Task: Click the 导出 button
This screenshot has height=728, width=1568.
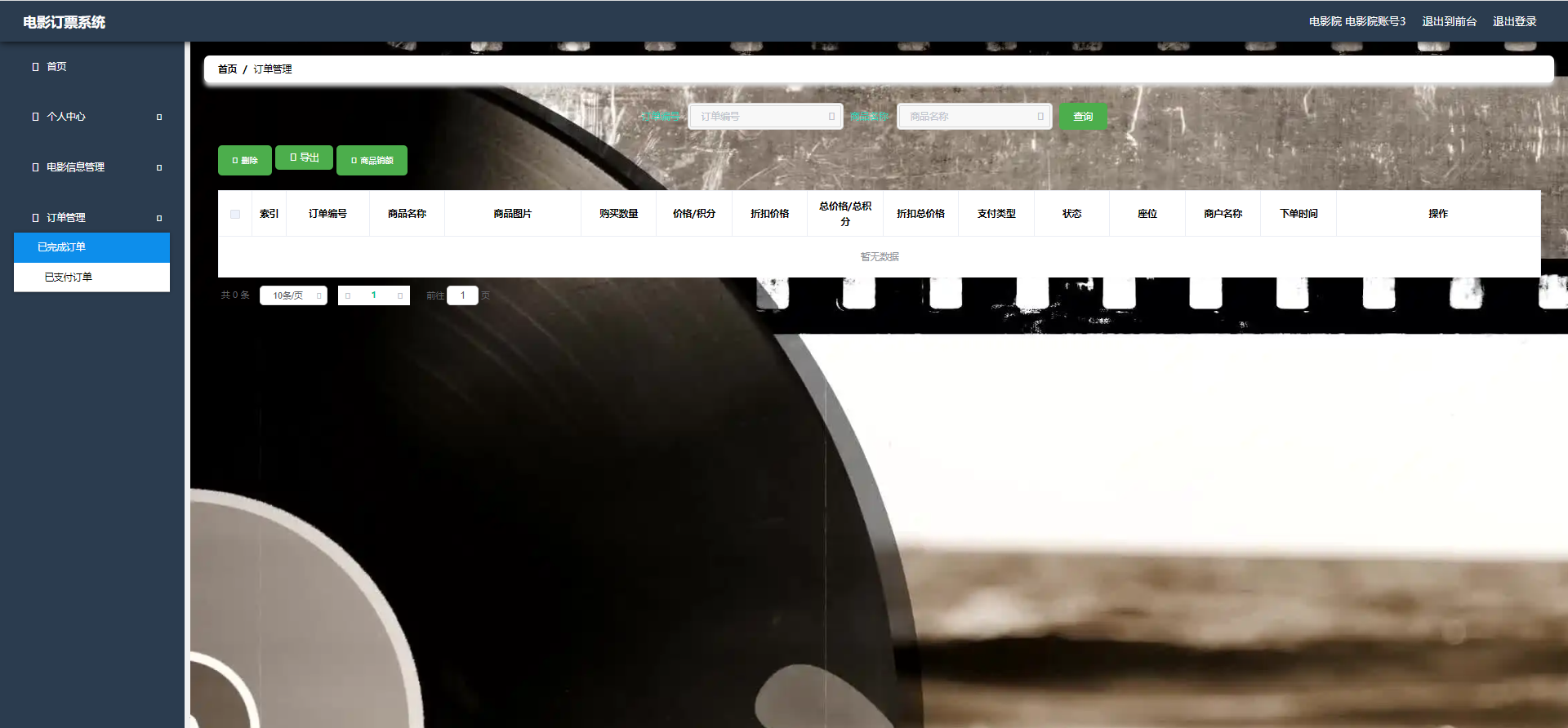Action: 304,158
